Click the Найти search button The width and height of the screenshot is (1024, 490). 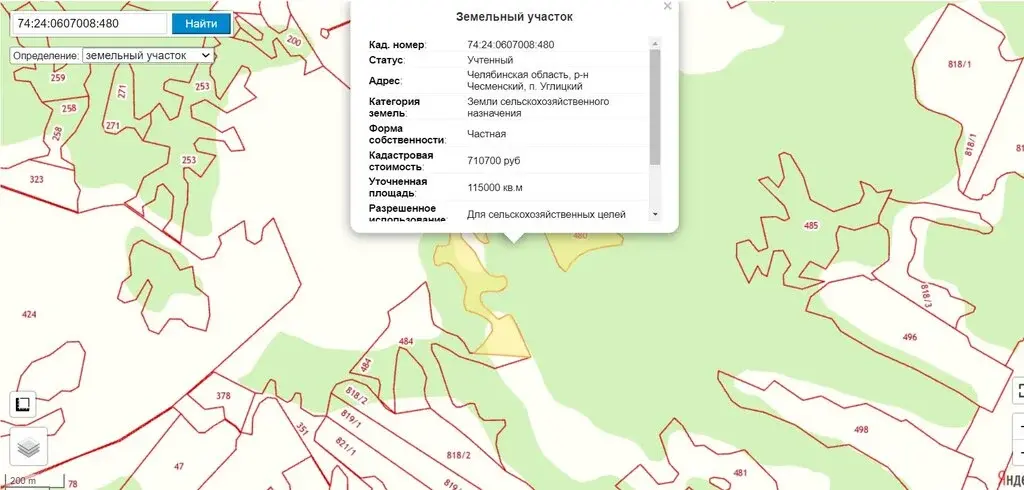pyautogui.click(x=202, y=24)
